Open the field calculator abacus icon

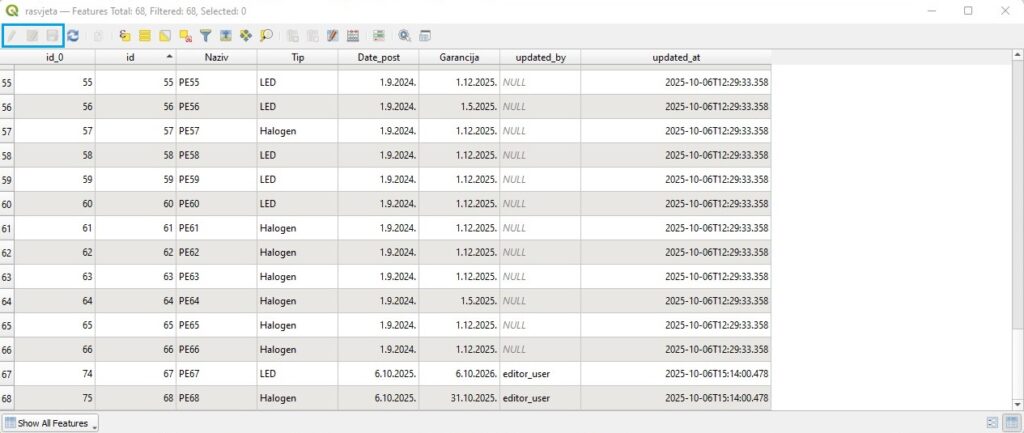point(353,36)
